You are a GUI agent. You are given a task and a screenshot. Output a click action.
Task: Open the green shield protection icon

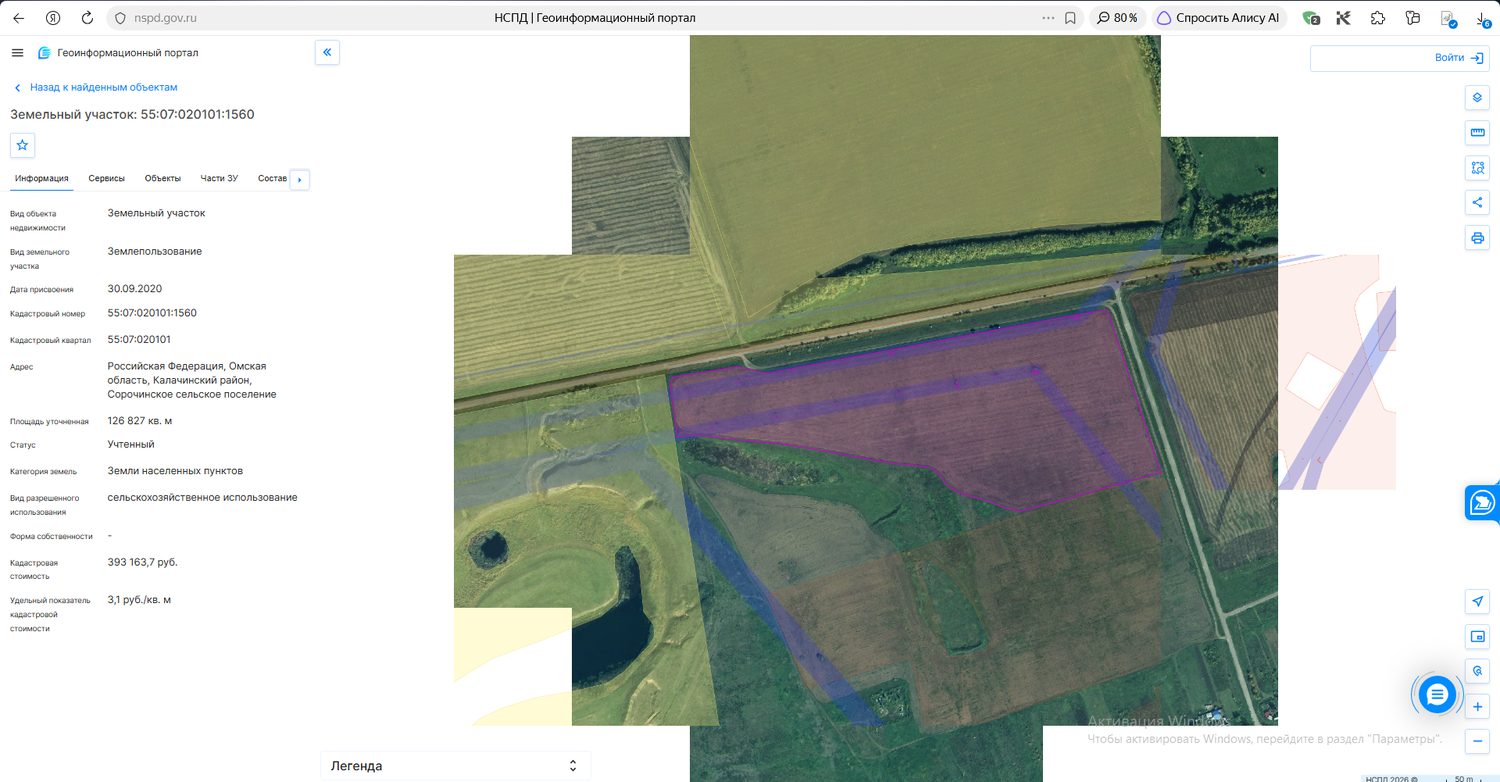(x=1311, y=18)
